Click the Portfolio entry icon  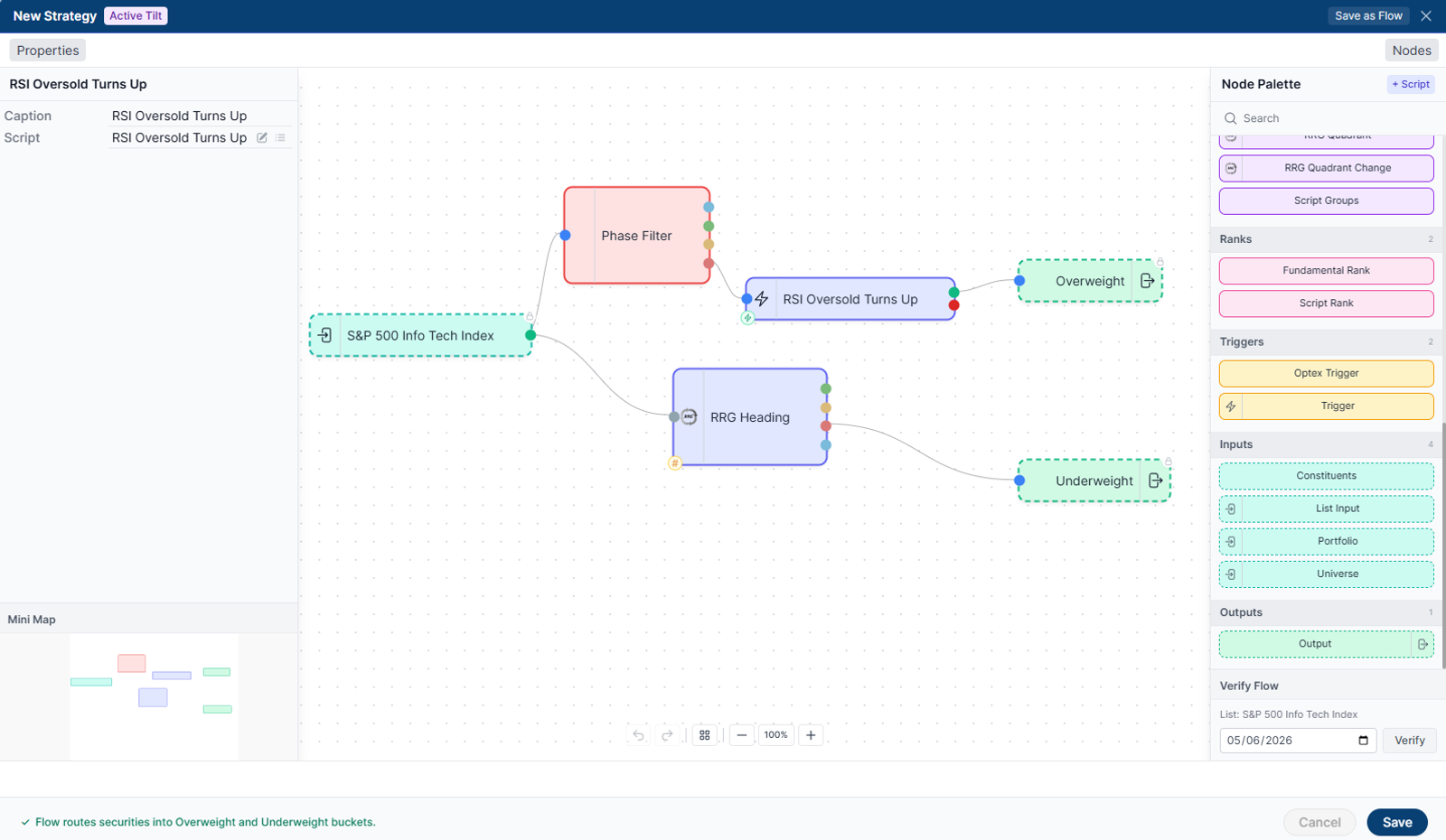[1231, 541]
